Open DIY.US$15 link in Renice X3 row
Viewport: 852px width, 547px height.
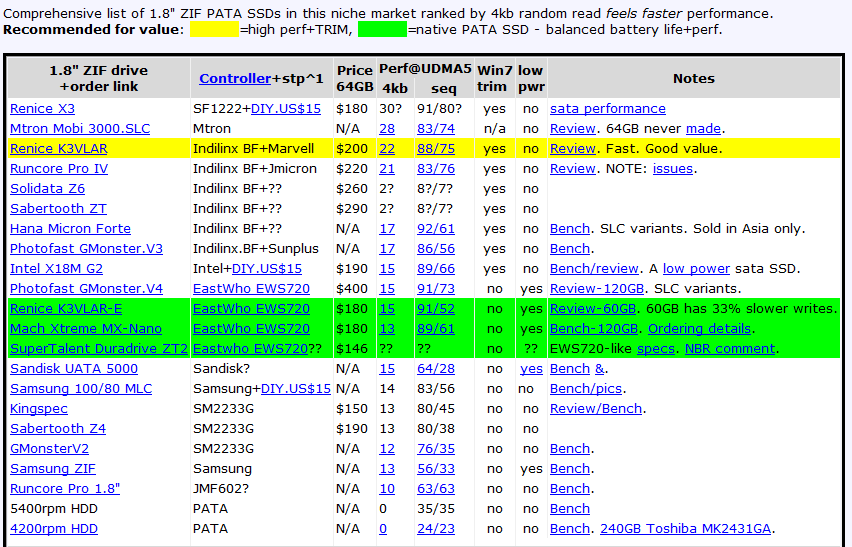tap(286, 109)
